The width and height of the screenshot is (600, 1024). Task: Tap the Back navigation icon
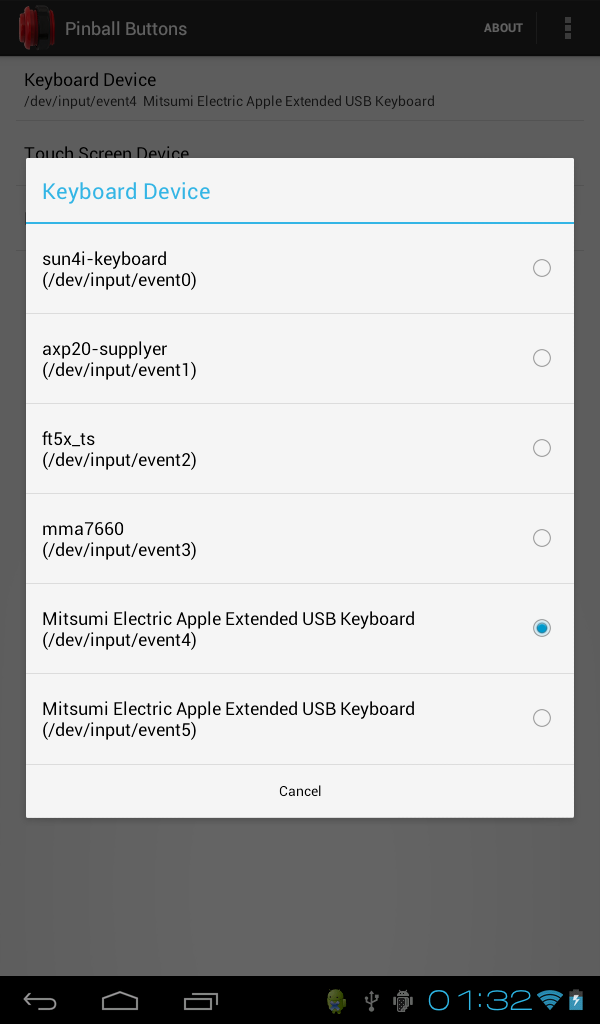point(40,1000)
